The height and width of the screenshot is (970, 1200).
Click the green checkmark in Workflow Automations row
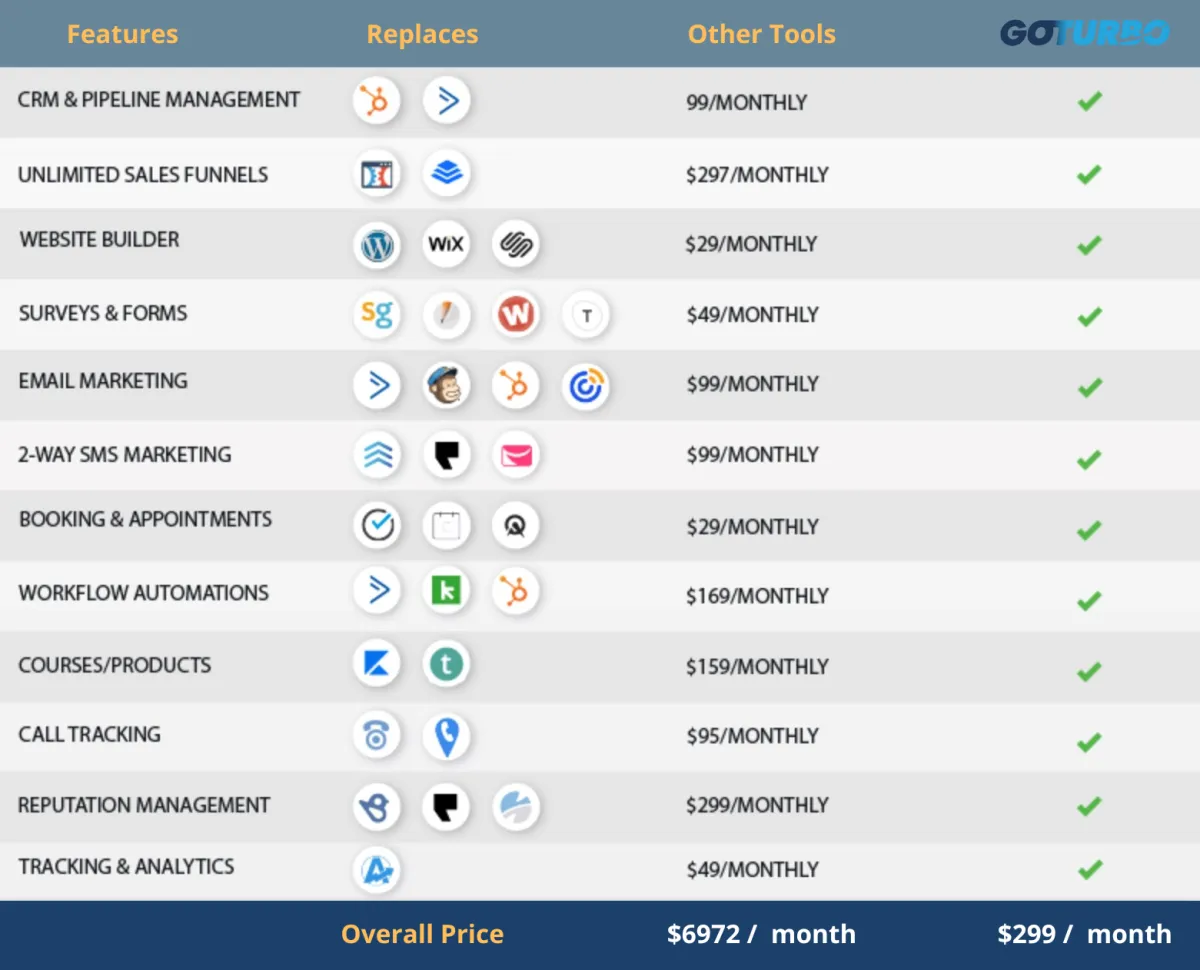[x=1090, y=601]
